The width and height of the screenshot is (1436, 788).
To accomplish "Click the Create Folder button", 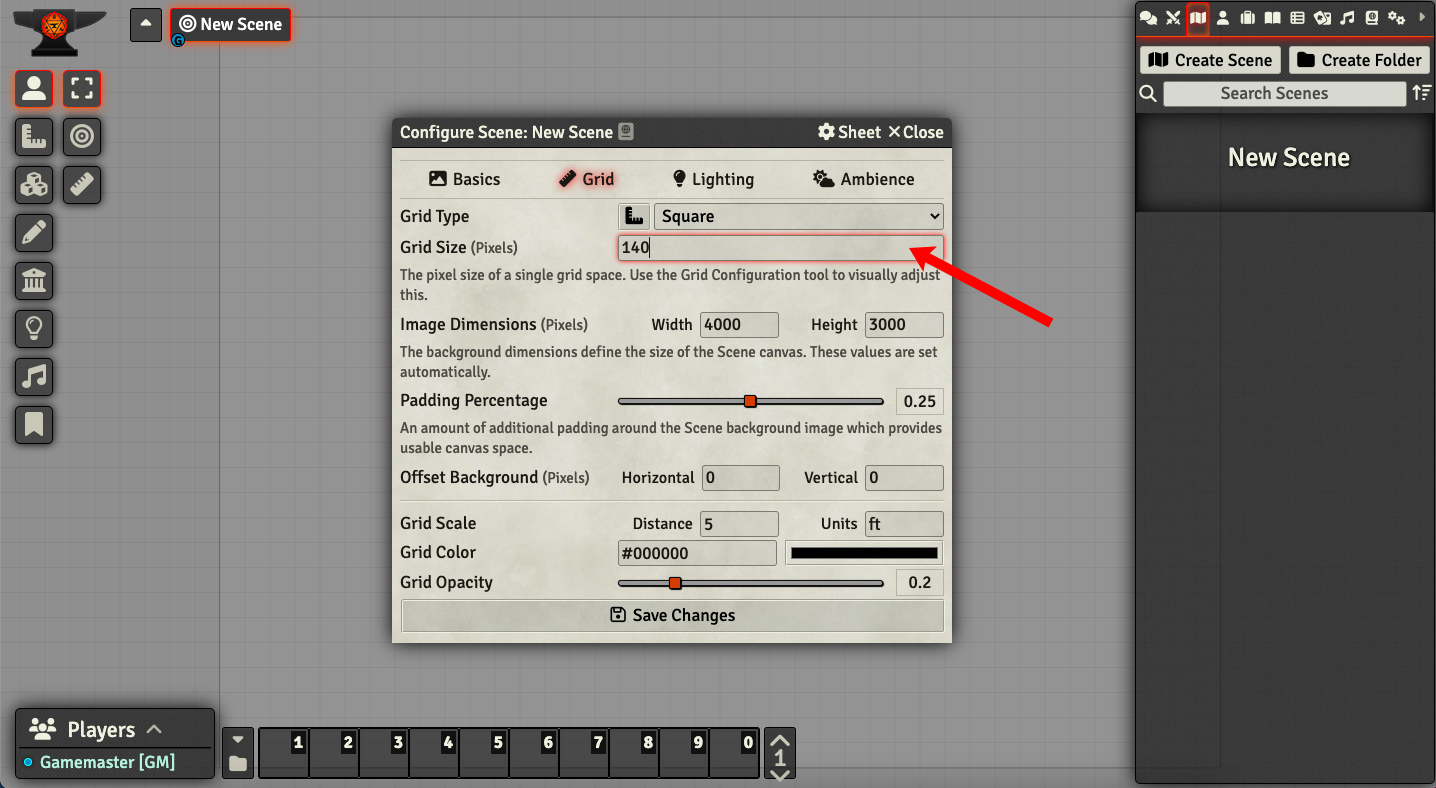I will pos(1359,60).
